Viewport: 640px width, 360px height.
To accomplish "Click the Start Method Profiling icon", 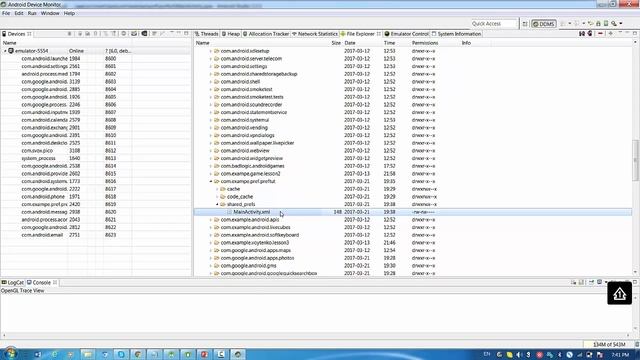I will [114, 34].
